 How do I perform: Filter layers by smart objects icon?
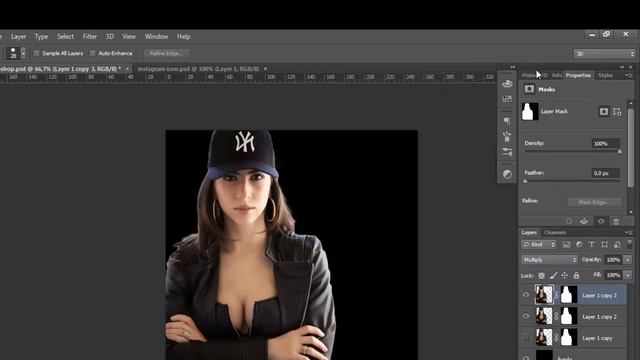click(617, 244)
